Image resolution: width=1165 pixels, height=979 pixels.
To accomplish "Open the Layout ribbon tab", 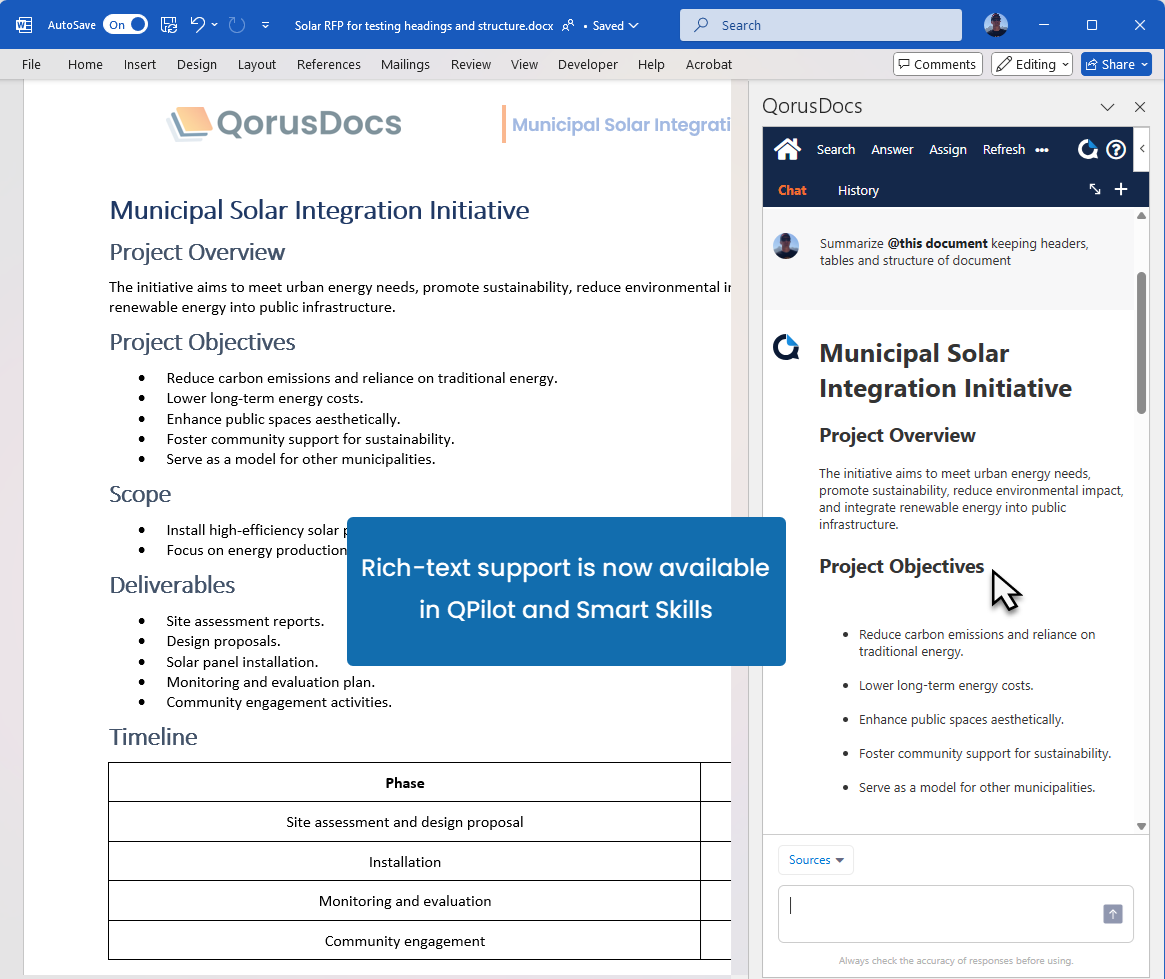I will (x=257, y=65).
